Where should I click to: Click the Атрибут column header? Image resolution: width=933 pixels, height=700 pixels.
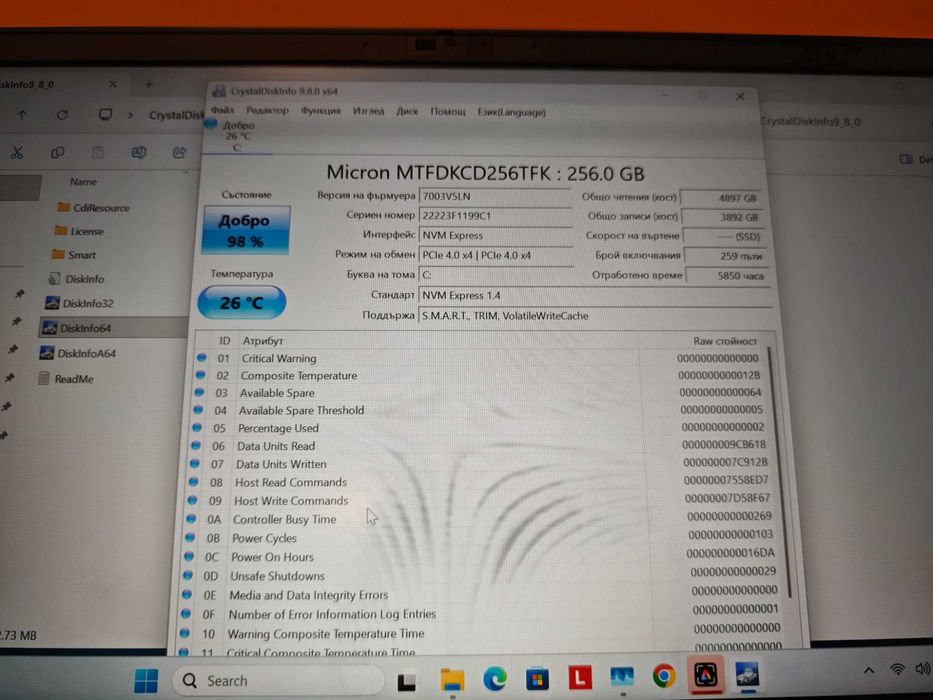point(262,341)
